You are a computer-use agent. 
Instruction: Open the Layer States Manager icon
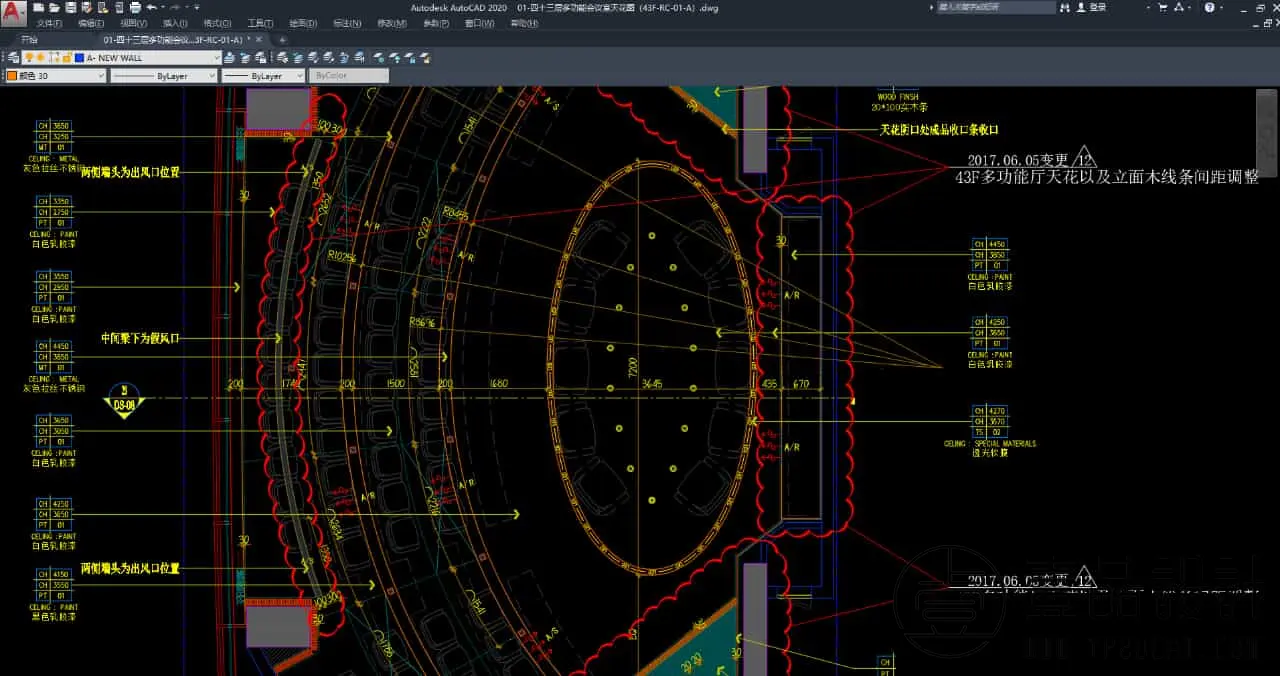[259, 58]
